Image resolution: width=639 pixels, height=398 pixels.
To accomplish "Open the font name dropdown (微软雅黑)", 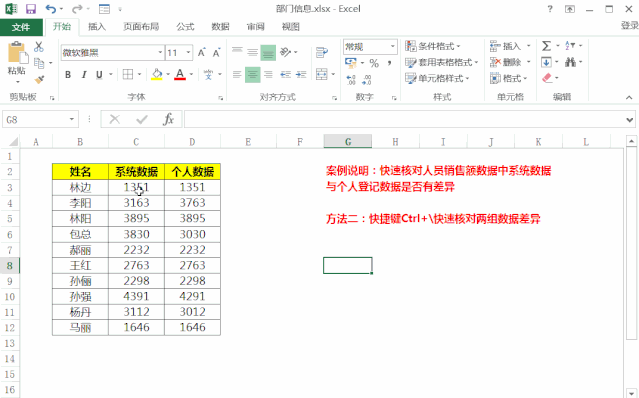I will coord(160,53).
